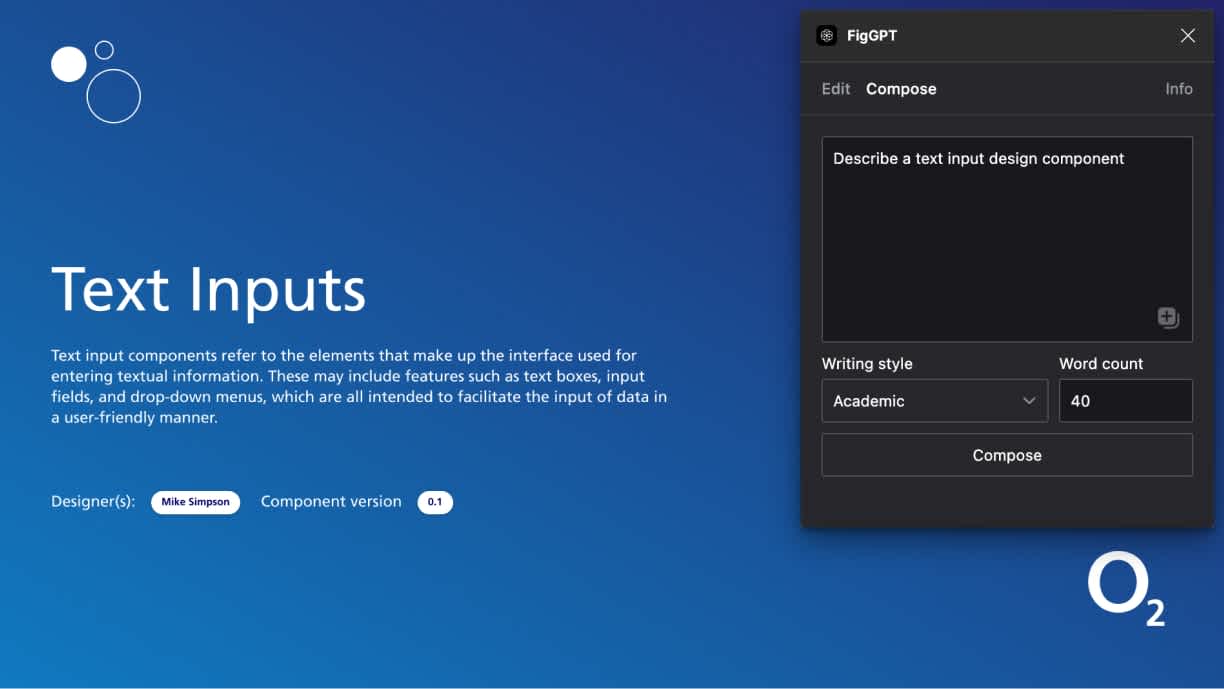Click the 0.1 version badge
Viewport: 1224px width, 689px height.
(x=435, y=502)
